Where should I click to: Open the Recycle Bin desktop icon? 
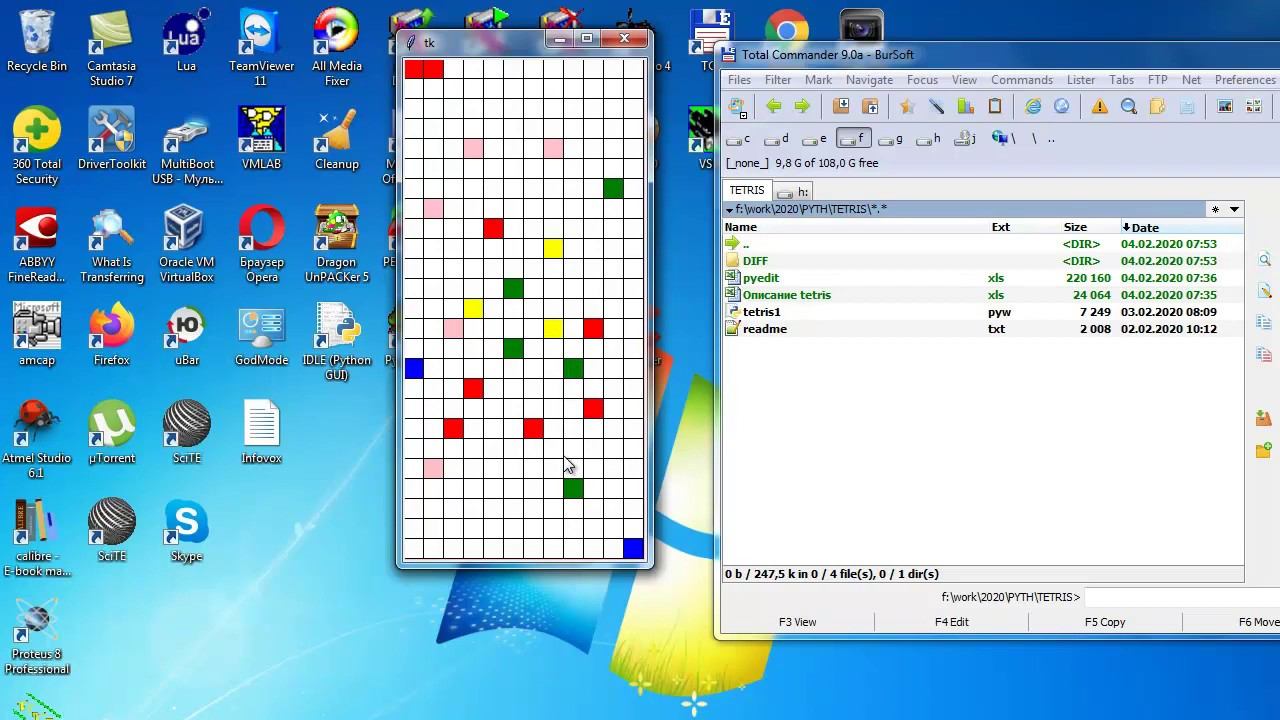(x=37, y=42)
